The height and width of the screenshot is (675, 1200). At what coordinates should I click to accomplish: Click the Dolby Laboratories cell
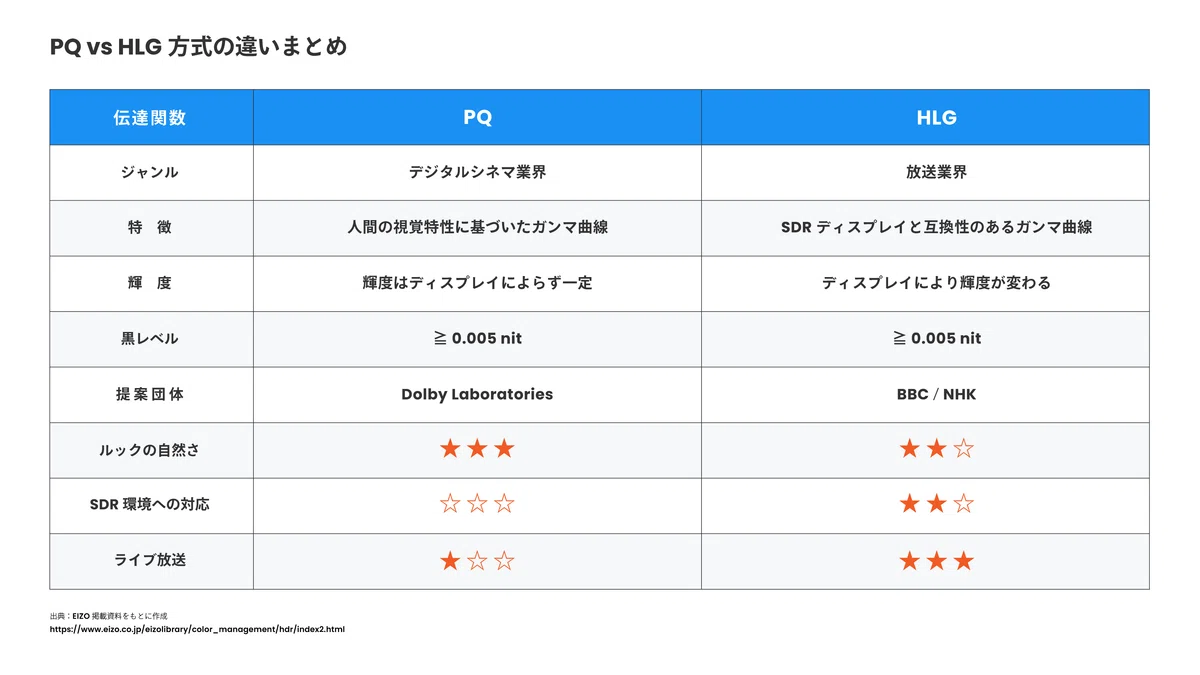(477, 394)
